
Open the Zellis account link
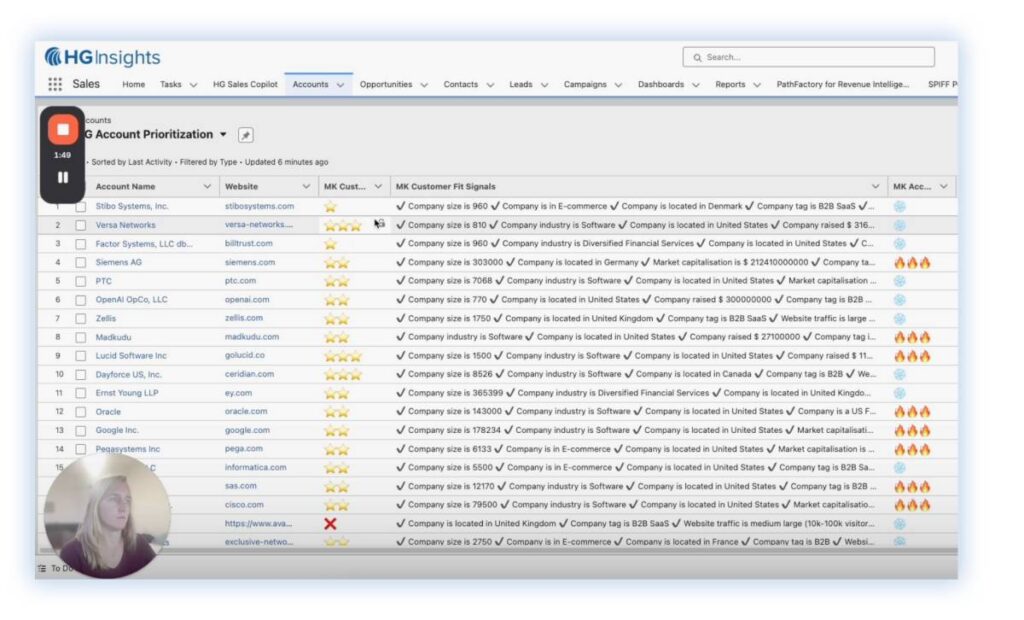(106, 319)
